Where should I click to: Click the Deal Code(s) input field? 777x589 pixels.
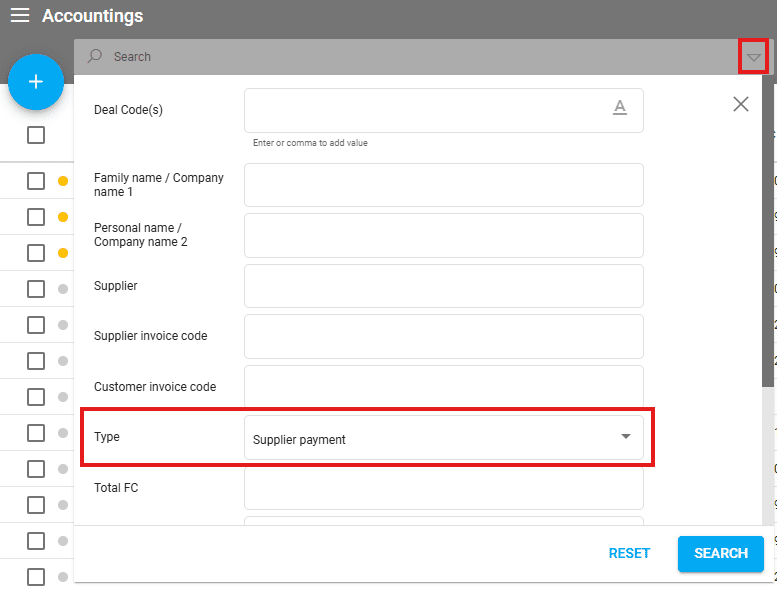tap(425, 110)
